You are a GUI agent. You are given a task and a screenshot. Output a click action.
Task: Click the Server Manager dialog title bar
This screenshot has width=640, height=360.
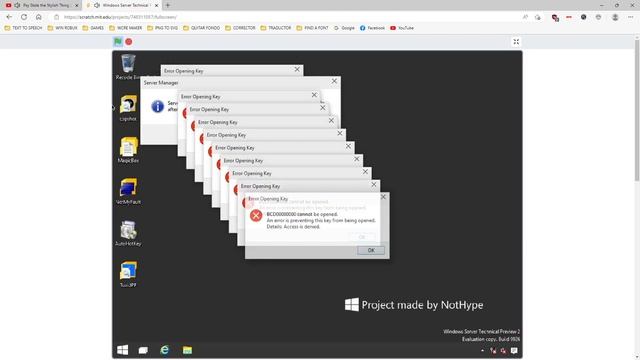241,82
